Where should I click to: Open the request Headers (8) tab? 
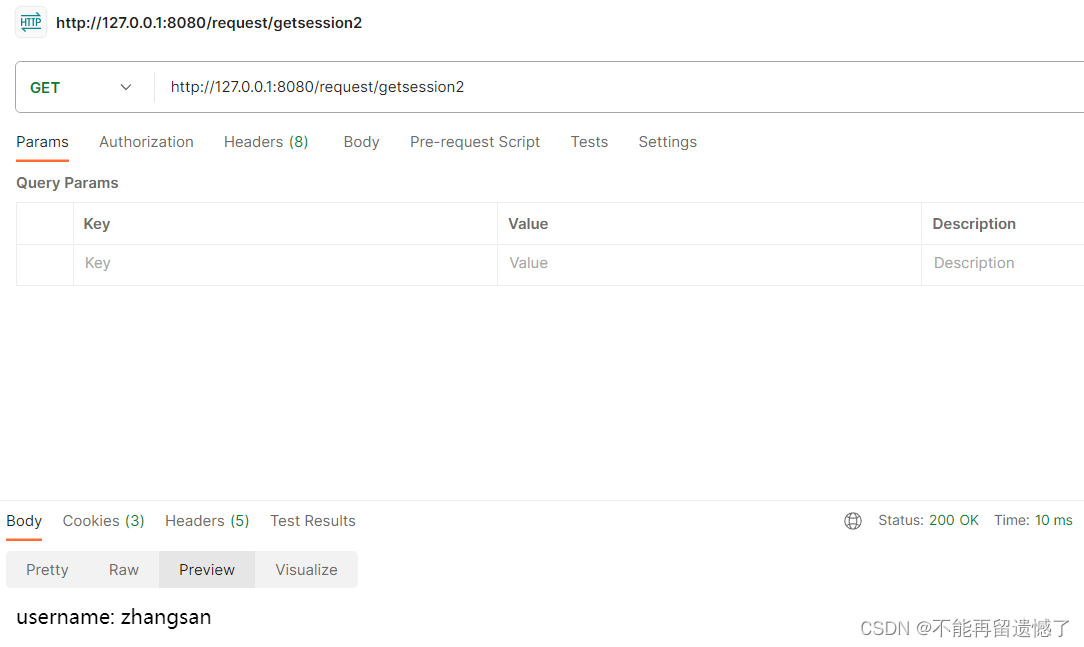(266, 142)
